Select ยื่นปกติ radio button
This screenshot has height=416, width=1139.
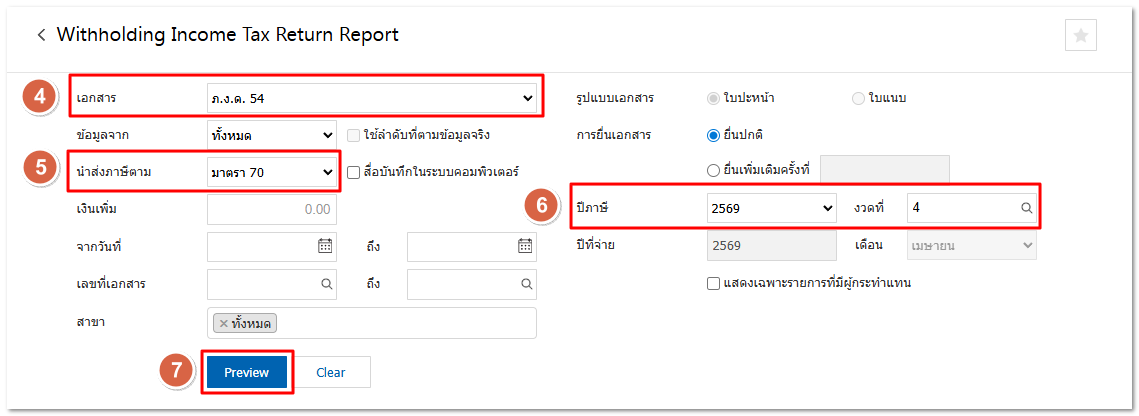tap(714, 135)
